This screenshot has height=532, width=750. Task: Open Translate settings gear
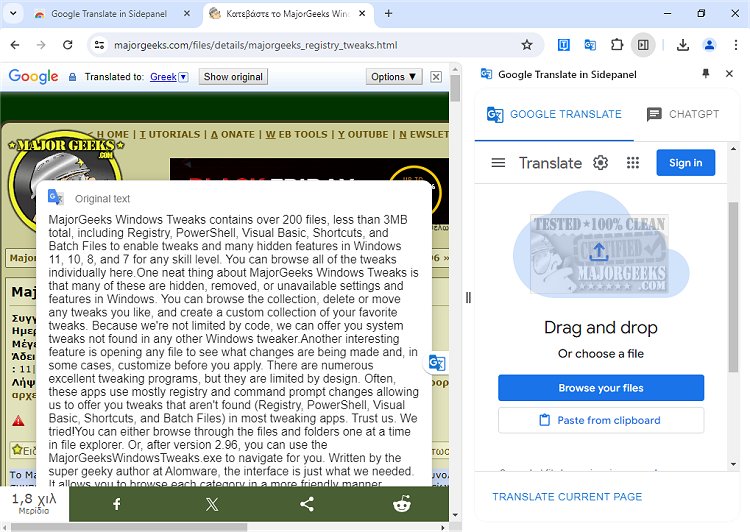click(x=600, y=163)
